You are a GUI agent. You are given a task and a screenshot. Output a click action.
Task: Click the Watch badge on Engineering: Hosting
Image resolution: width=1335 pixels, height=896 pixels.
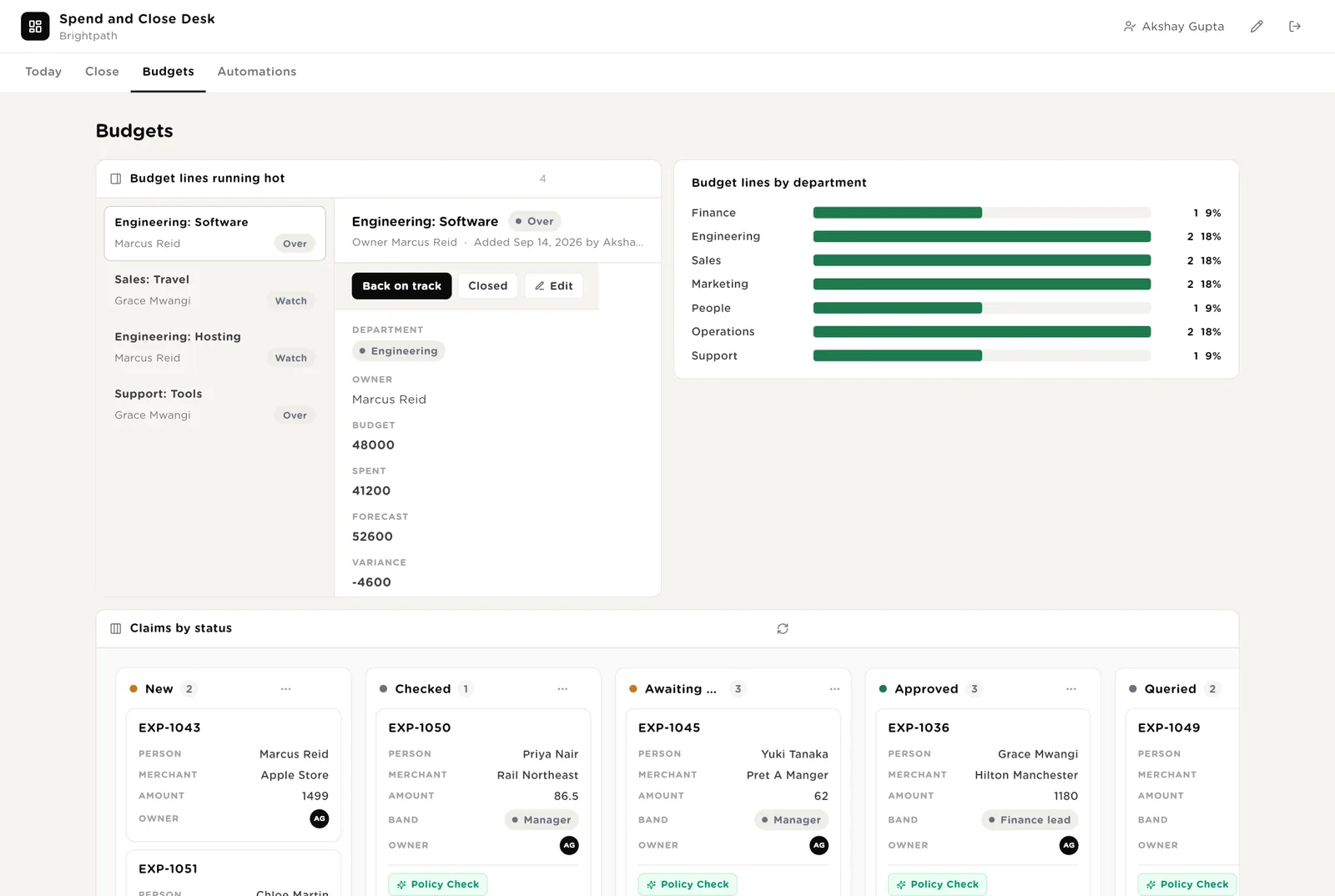291,358
